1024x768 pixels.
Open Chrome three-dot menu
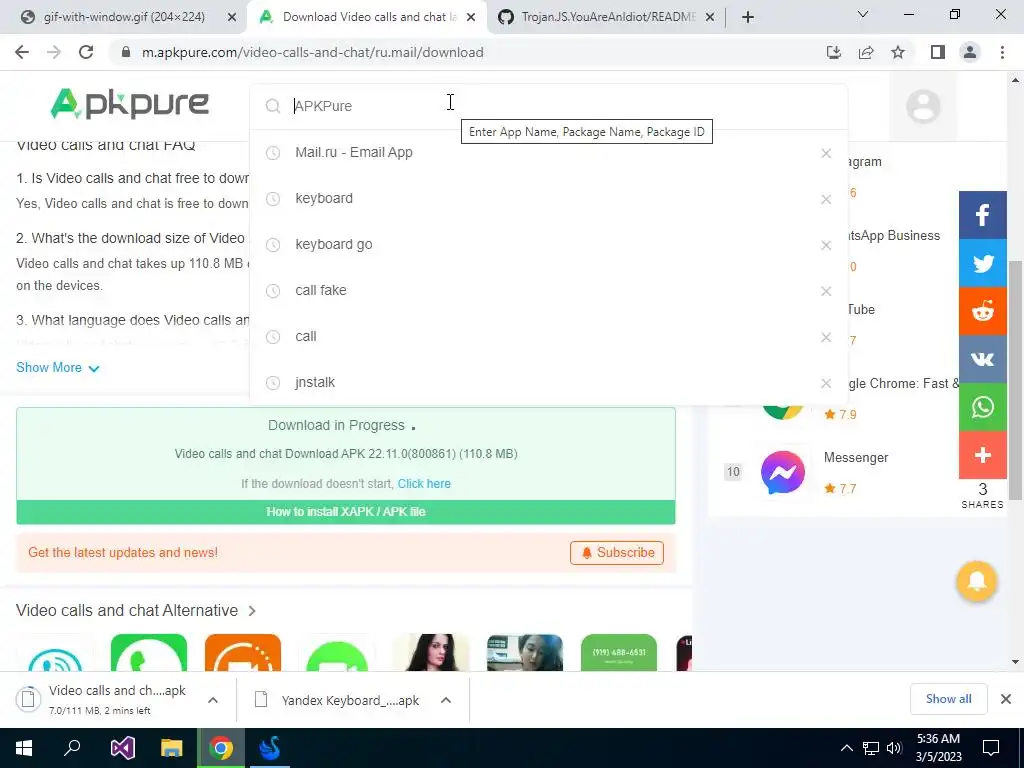[1002, 52]
